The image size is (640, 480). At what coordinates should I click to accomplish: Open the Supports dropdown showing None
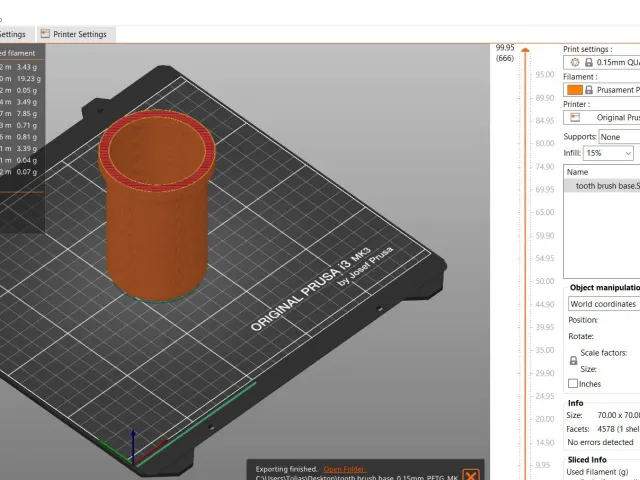pos(619,137)
